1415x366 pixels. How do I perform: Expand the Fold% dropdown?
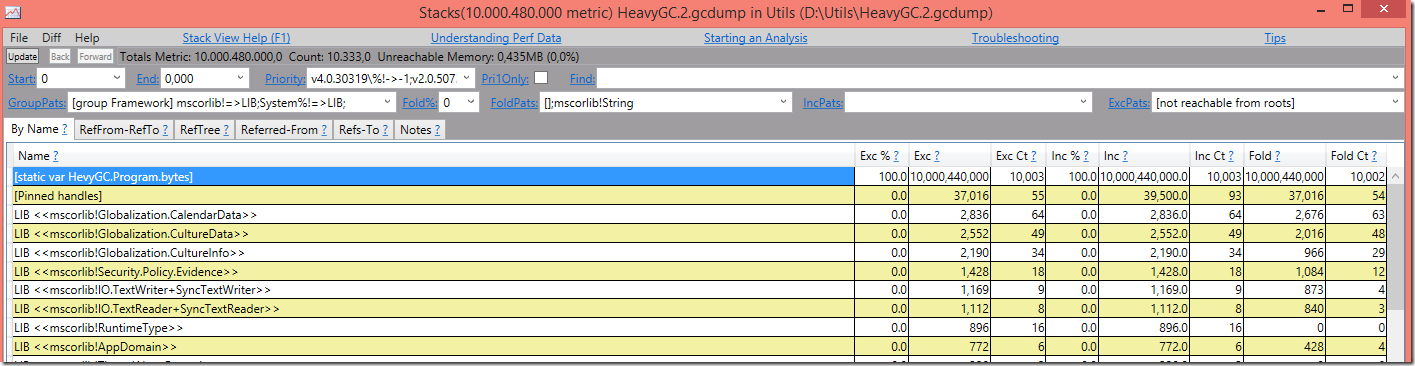[471, 102]
